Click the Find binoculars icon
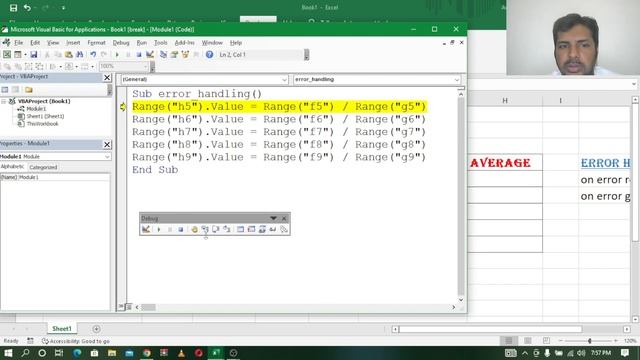Image resolution: width=640 pixels, height=360 pixels. (x=80, y=54)
